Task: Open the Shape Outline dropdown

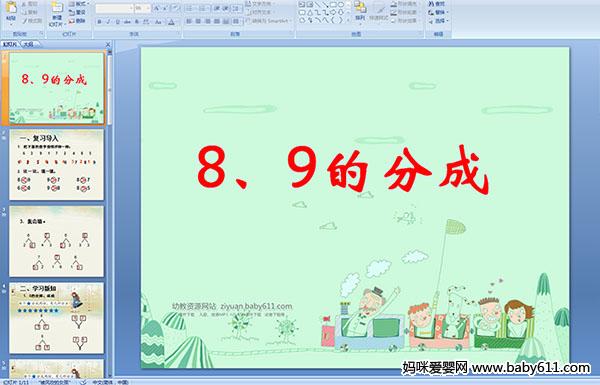Action: (405, 12)
